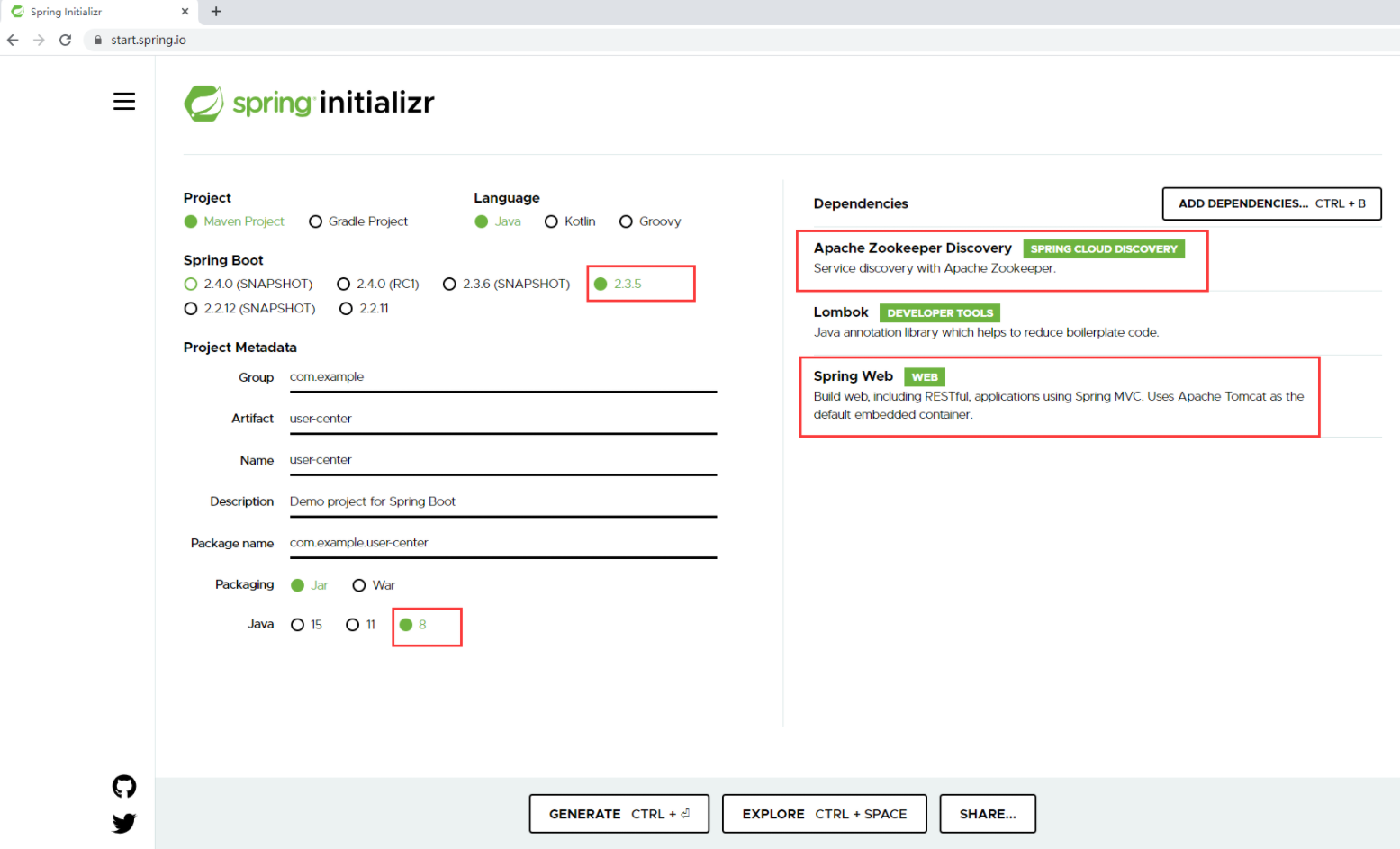View site security lock info
The width and height of the screenshot is (1400, 849).
pyautogui.click(x=98, y=40)
